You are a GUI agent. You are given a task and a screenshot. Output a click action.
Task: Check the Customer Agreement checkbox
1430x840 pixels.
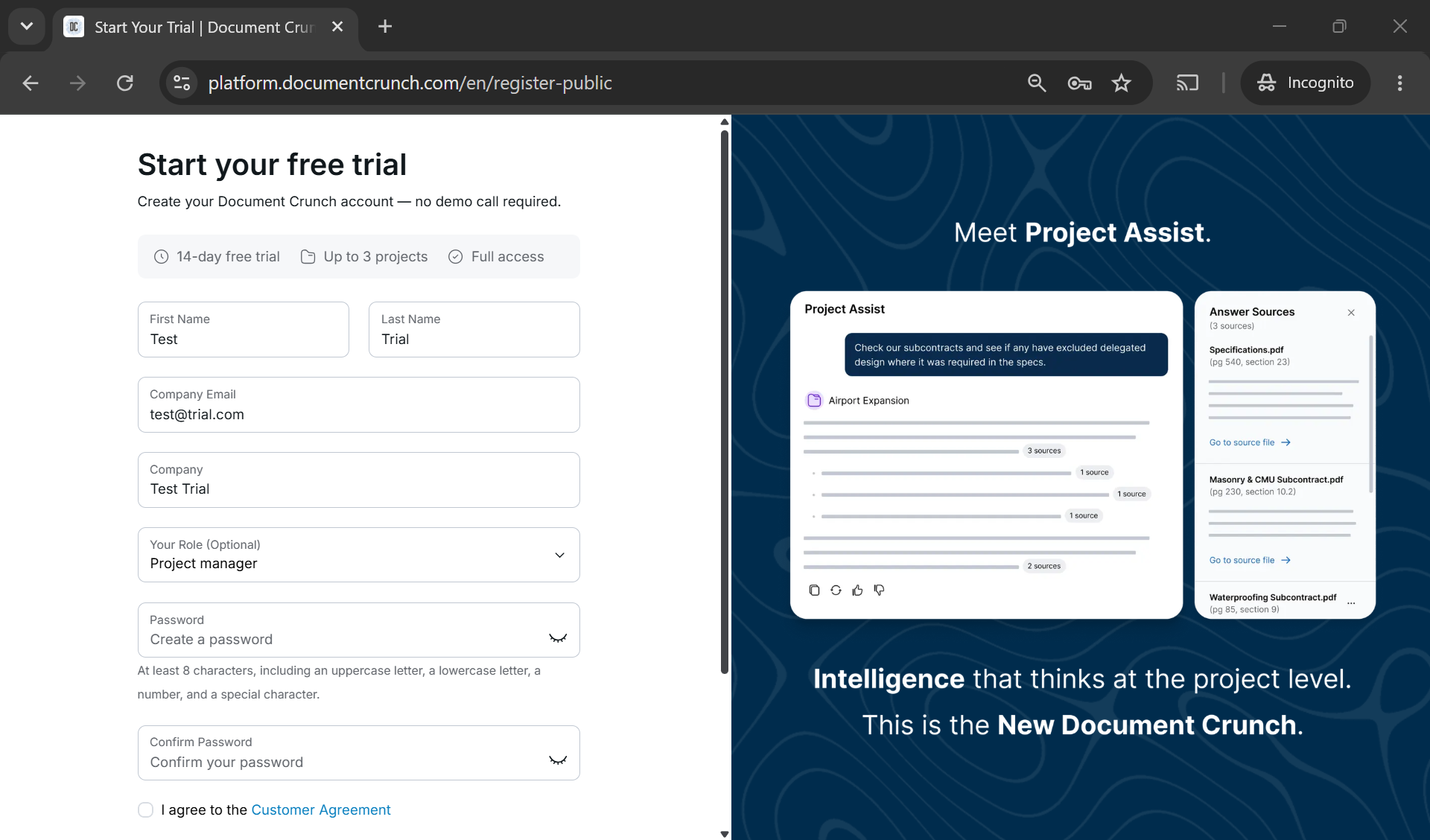[x=146, y=809]
